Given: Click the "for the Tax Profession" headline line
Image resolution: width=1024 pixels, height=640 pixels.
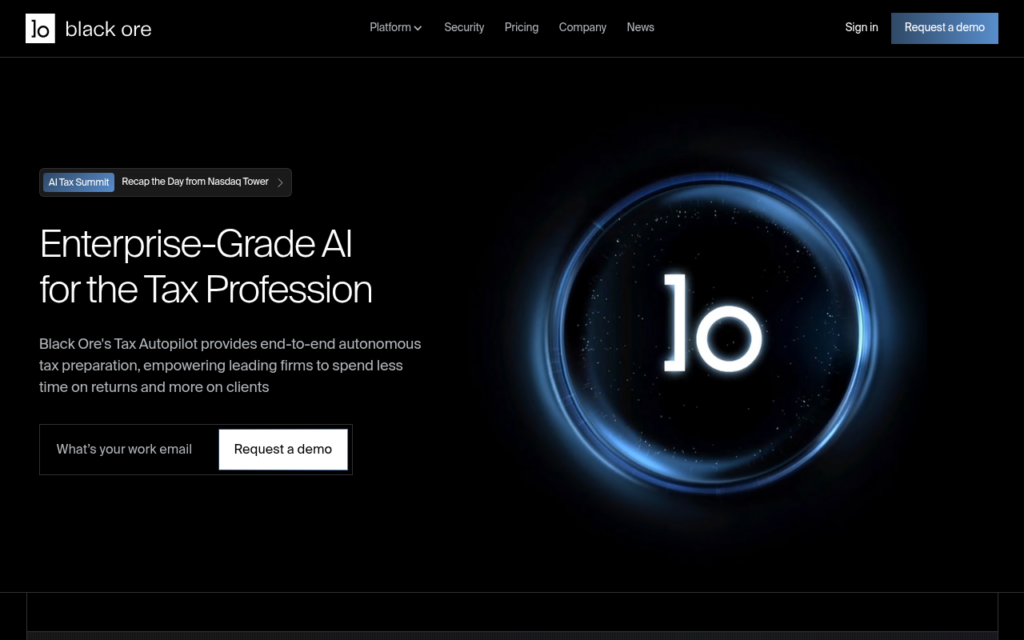Looking at the screenshot, I should (206, 289).
